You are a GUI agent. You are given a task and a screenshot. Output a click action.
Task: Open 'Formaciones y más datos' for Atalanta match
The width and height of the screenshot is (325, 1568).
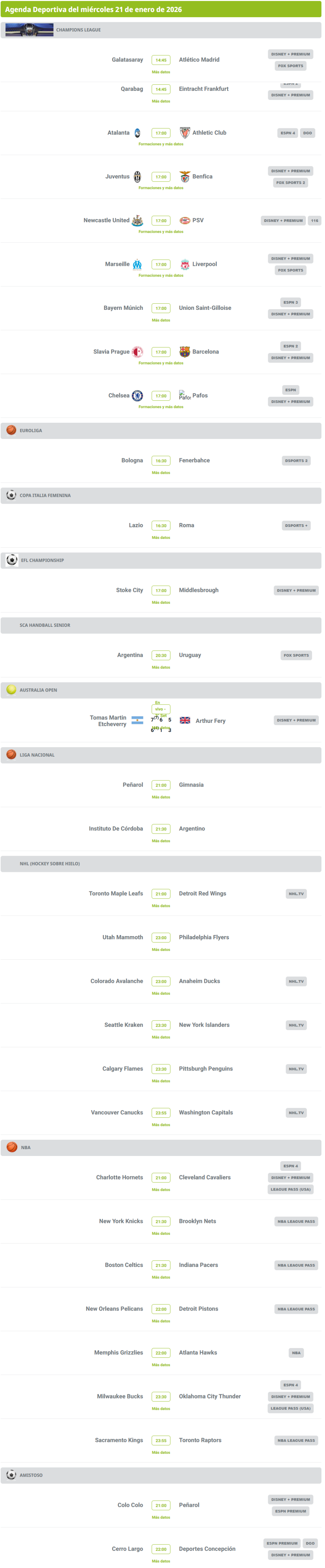coord(161,144)
